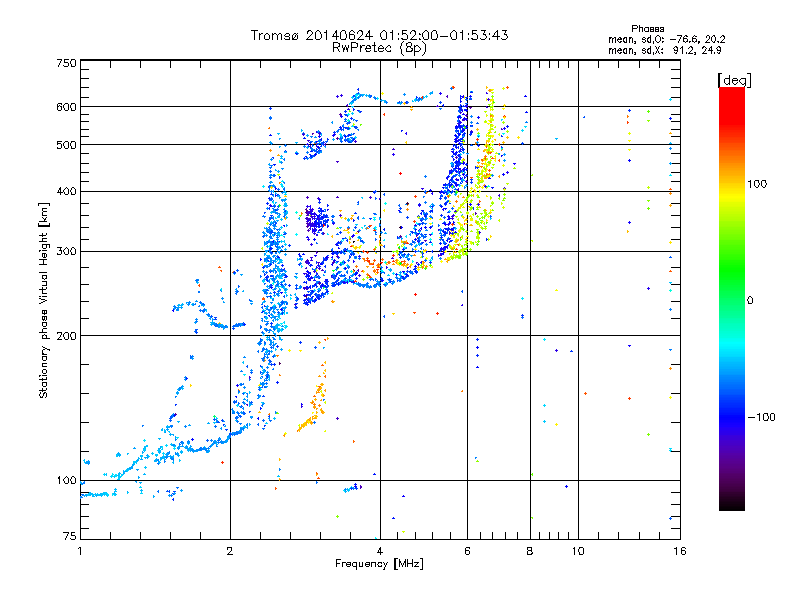Click the x-axis tick label "2"
Viewport: 800px width, 600px height.
(x=230, y=552)
